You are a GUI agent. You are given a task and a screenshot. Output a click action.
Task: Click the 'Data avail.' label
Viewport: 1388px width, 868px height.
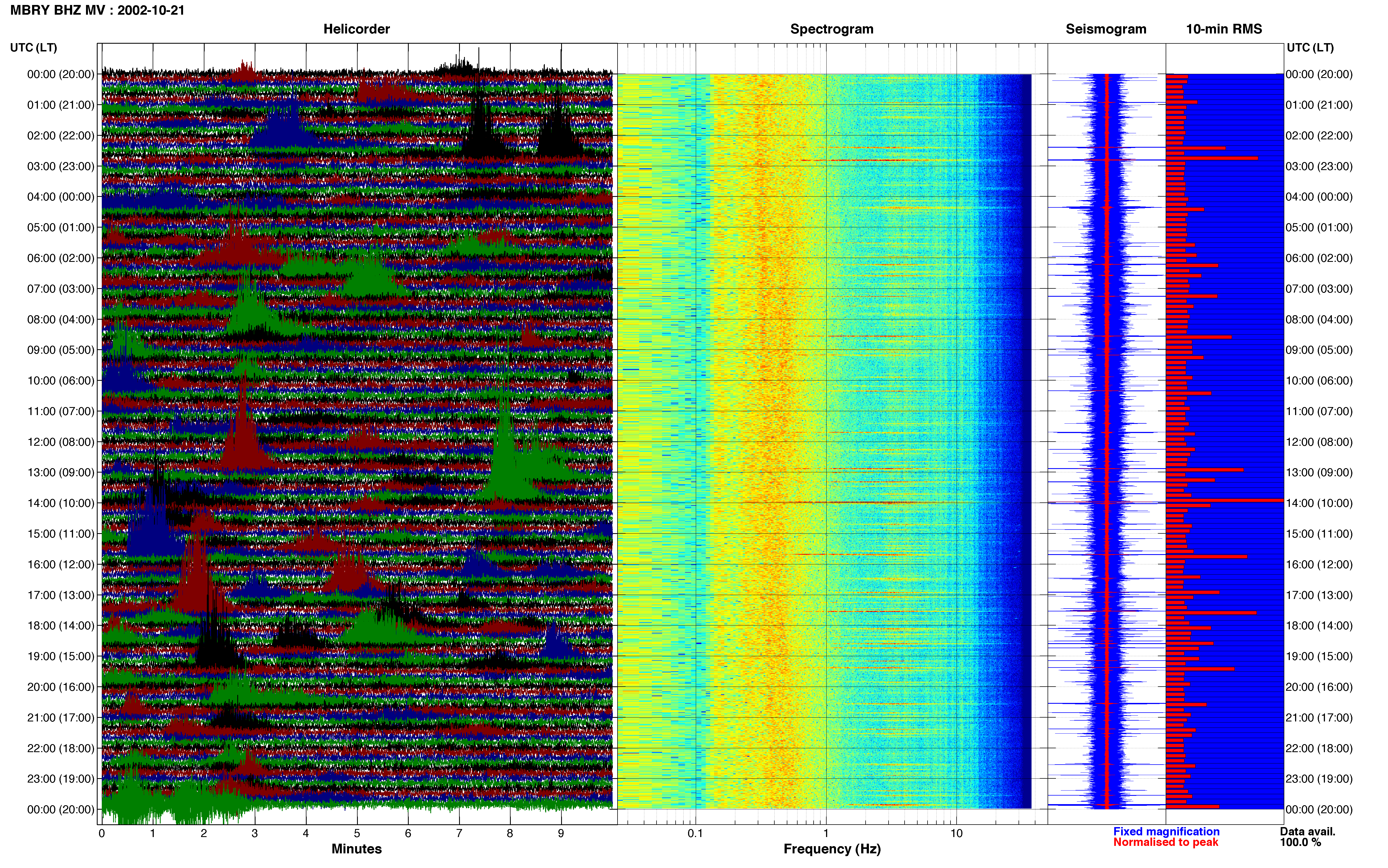[1308, 831]
